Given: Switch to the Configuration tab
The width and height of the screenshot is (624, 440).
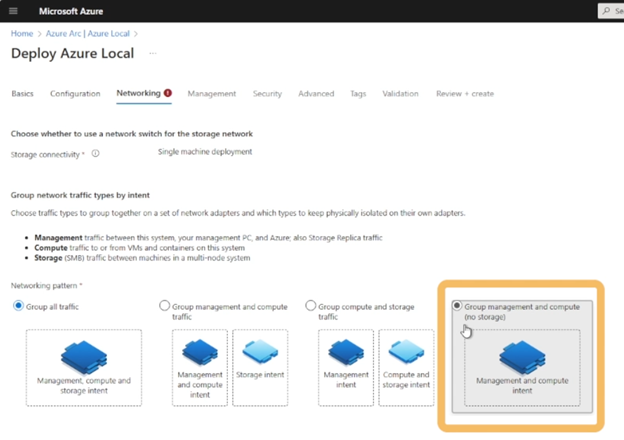Looking at the screenshot, I should [75, 93].
